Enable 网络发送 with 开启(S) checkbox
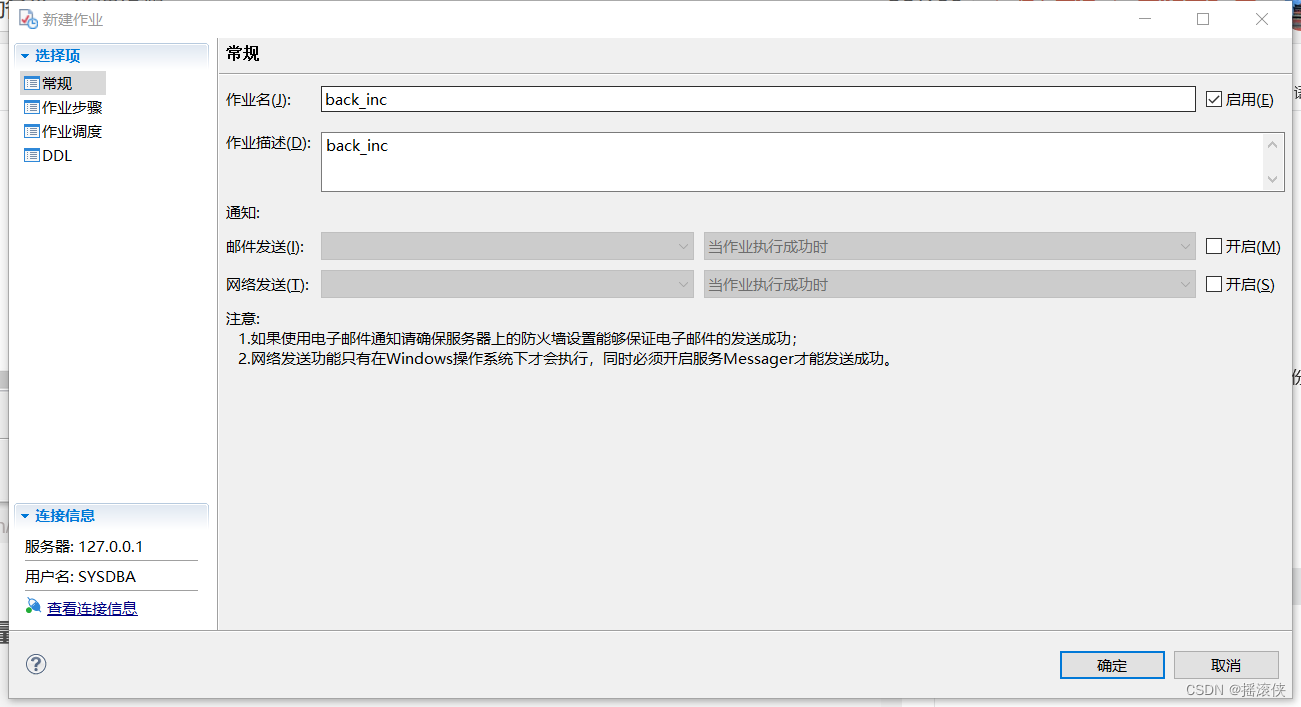 pyautogui.click(x=1214, y=284)
